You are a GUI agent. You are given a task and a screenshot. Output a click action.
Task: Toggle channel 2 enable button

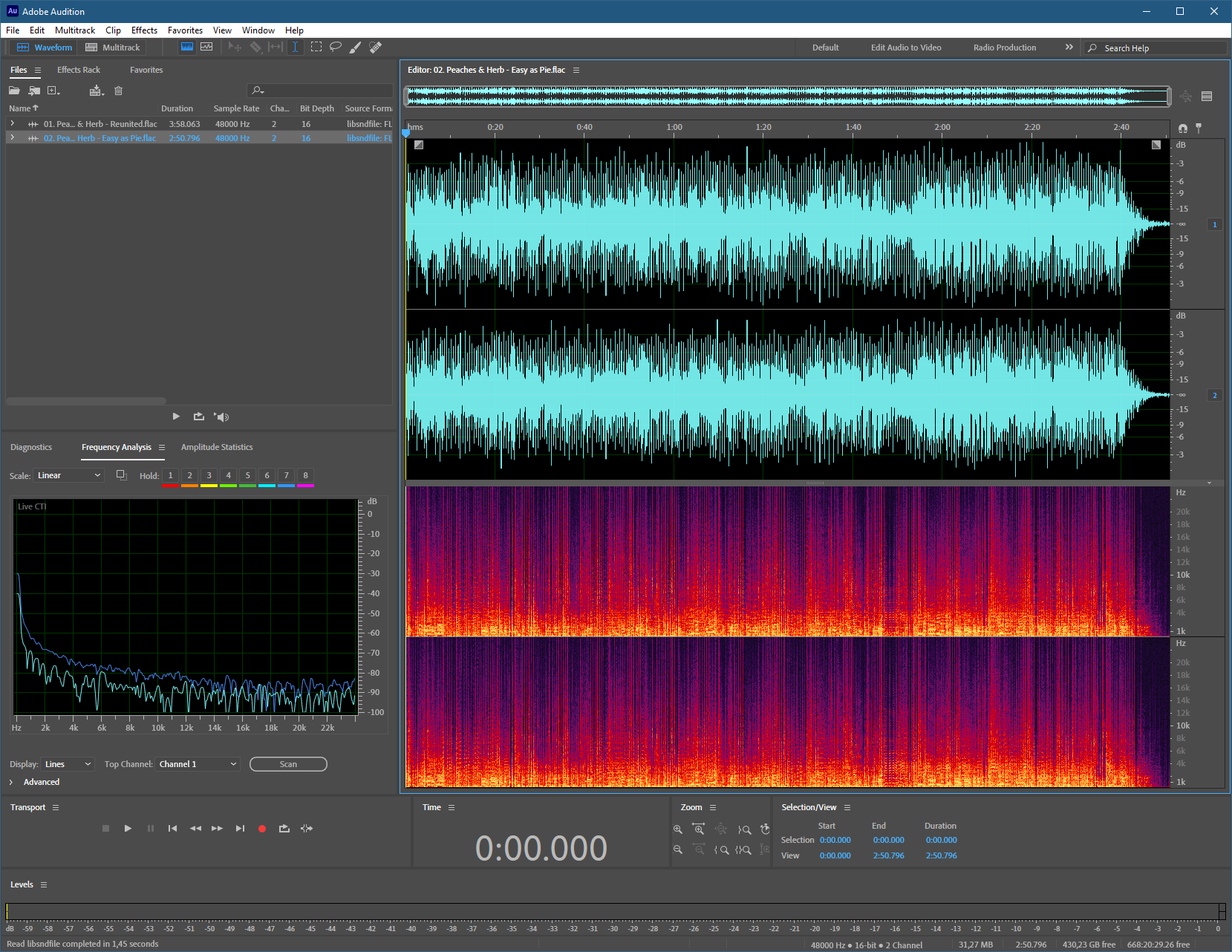tap(1215, 395)
